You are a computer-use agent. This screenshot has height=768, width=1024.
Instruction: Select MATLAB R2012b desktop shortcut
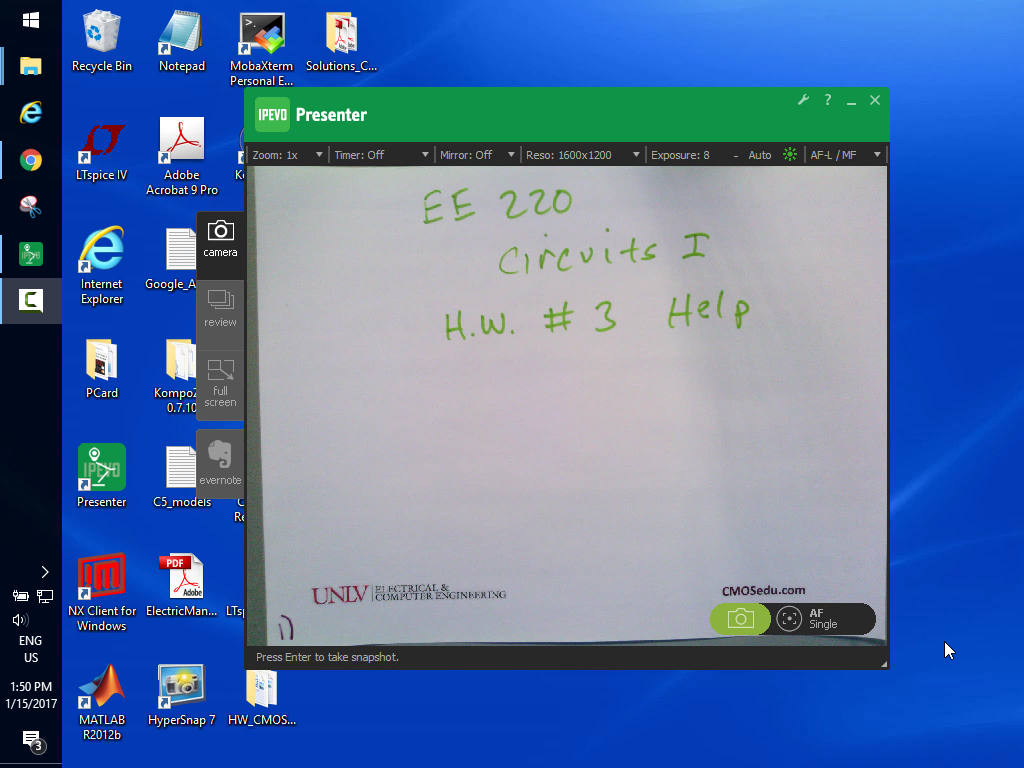click(x=102, y=702)
